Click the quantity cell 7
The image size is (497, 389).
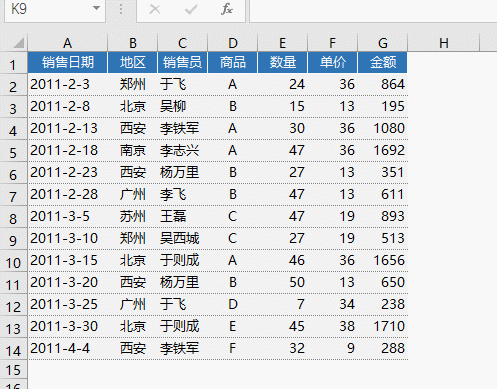tap(282, 304)
